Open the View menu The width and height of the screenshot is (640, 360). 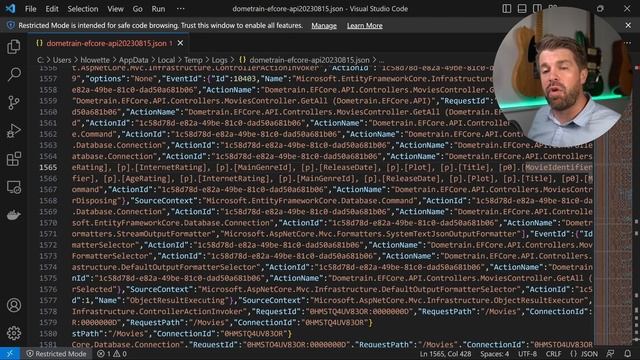pyautogui.click(x=116, y=9)
